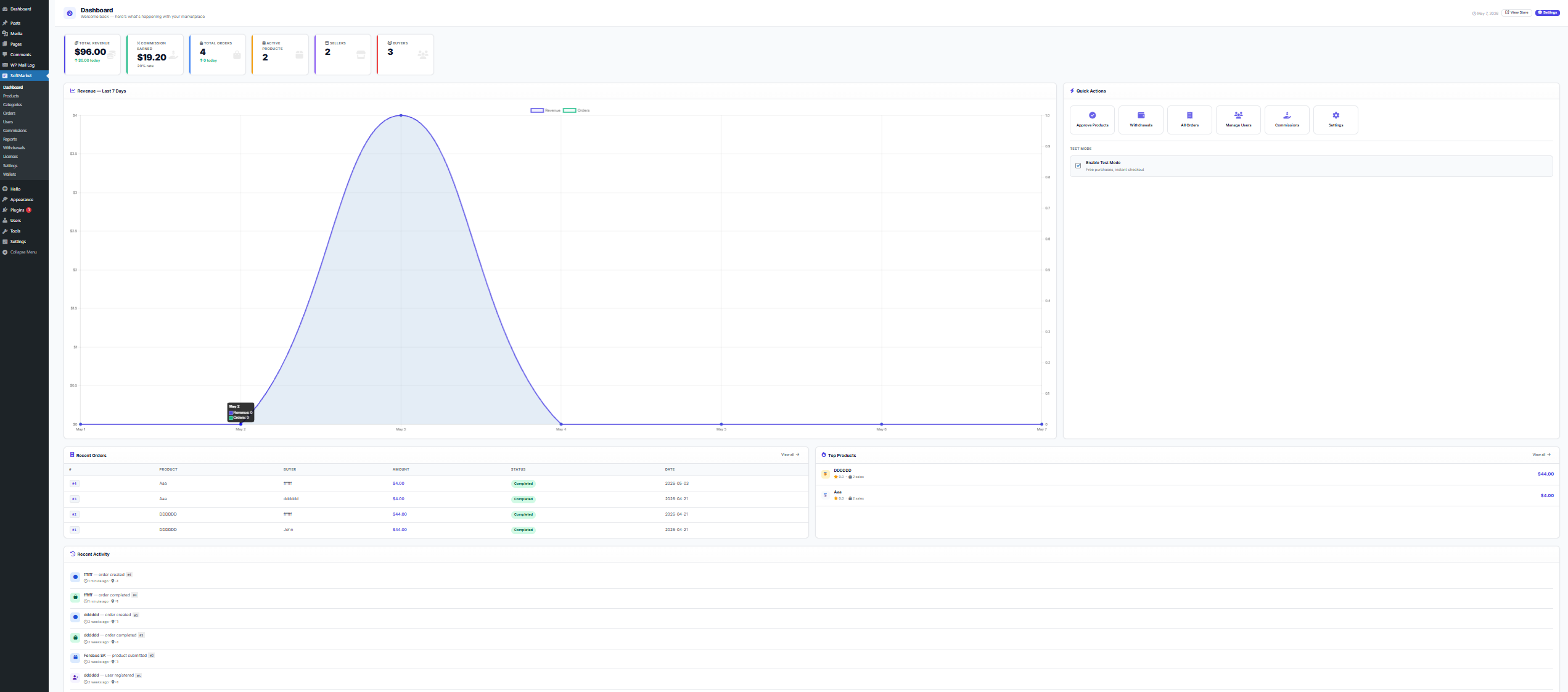
Task: Click the DDDDDD top product thumbnail icon
Action: [x=825, y=474]
